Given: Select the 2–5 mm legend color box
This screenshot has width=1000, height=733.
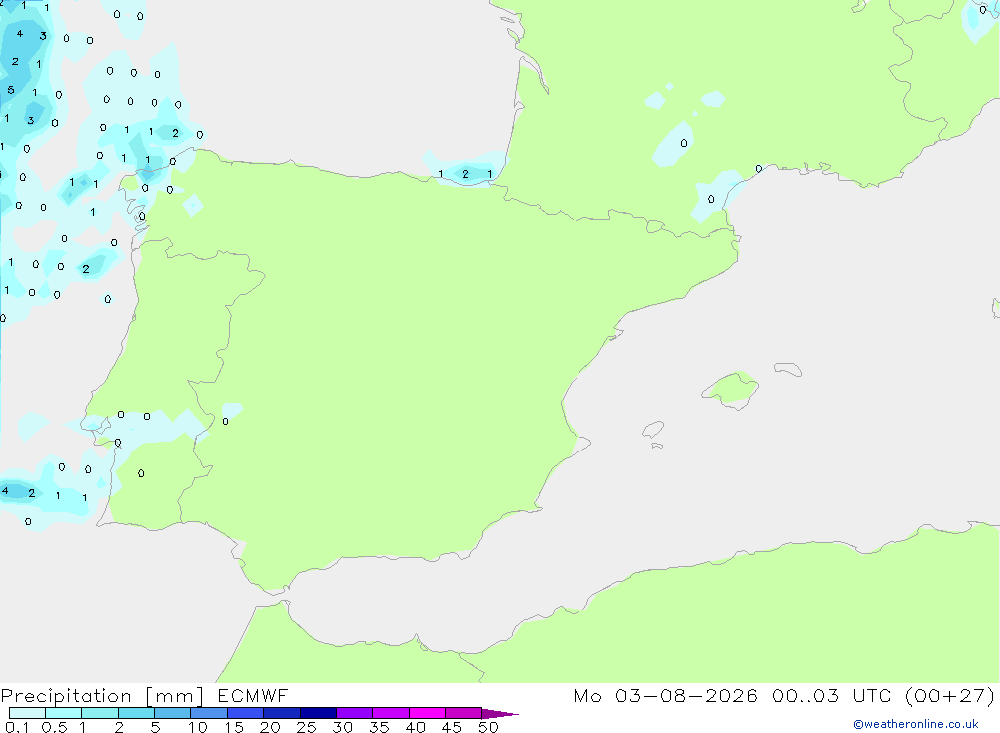Looking at the screenshot, I should [136, 713].
